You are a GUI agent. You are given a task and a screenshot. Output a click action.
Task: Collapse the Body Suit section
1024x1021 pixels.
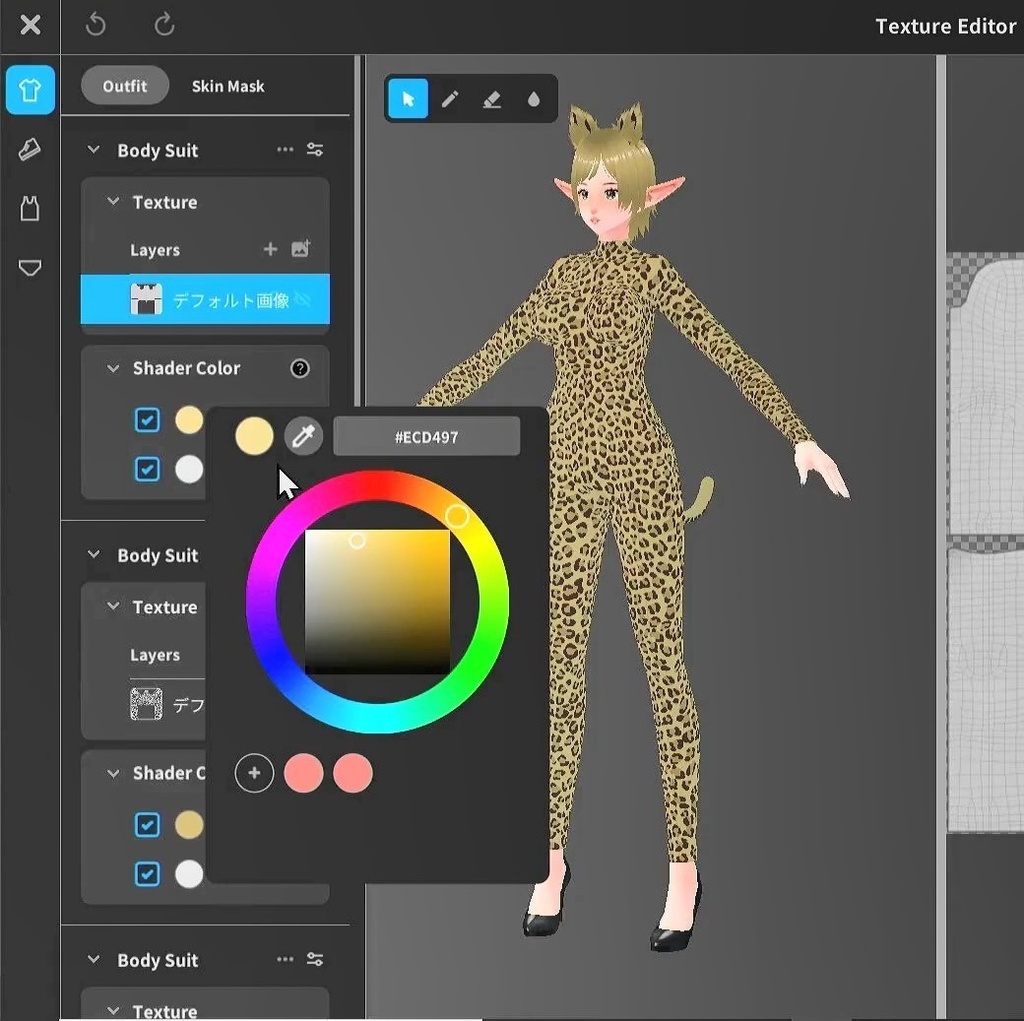[x=93, y=150]
